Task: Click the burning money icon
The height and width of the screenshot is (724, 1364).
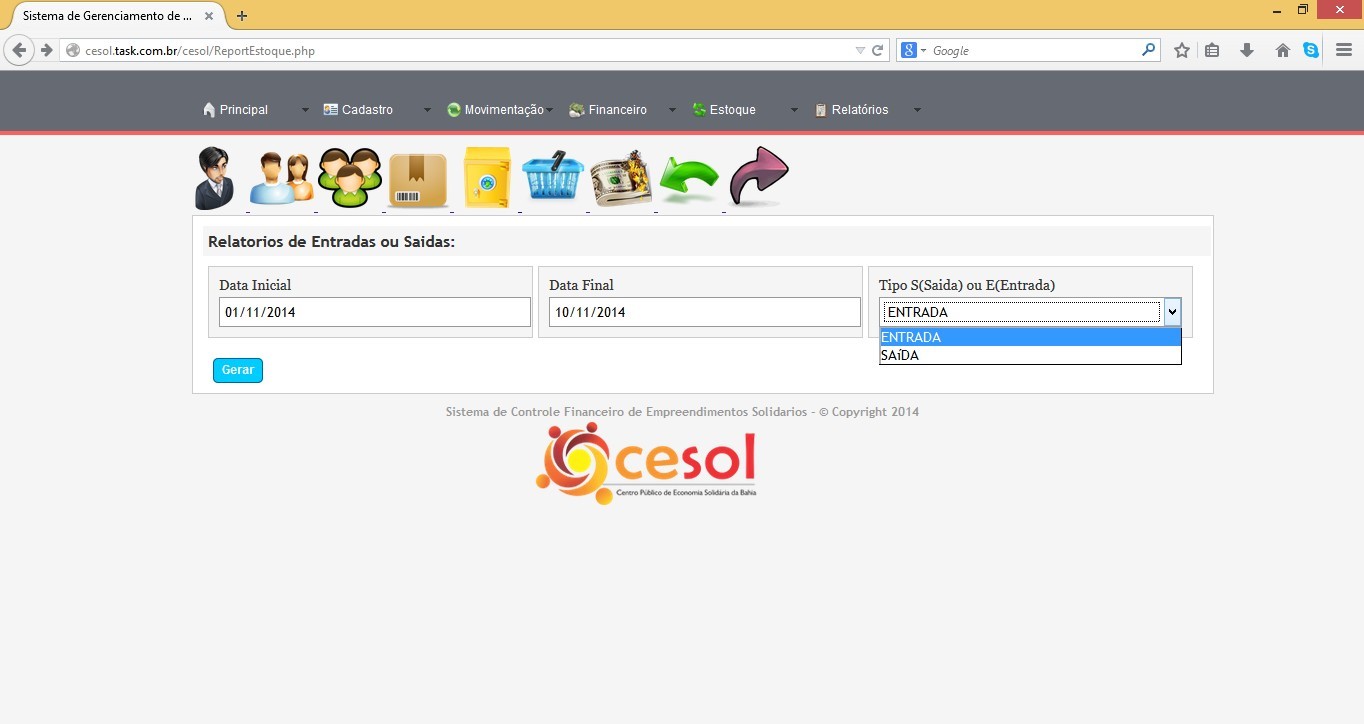Action: pos(621,179)
